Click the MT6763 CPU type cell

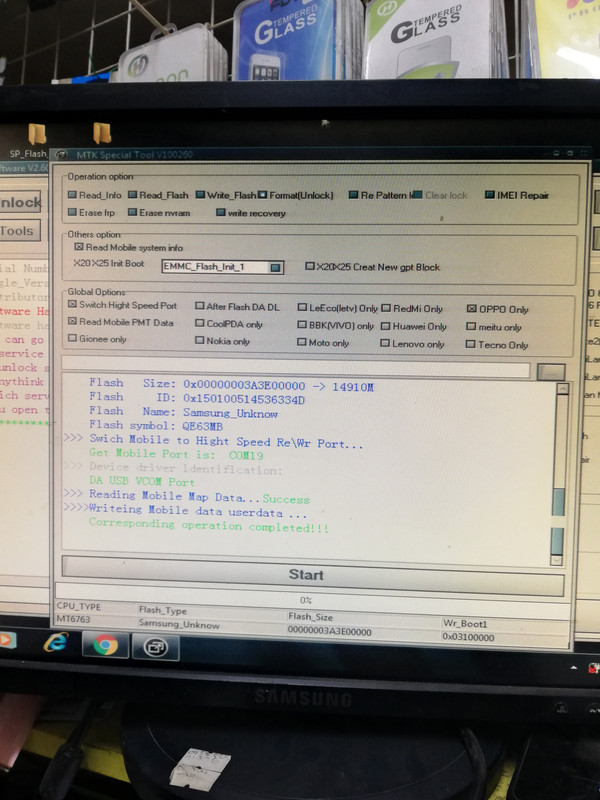click(x=73, y=619)
